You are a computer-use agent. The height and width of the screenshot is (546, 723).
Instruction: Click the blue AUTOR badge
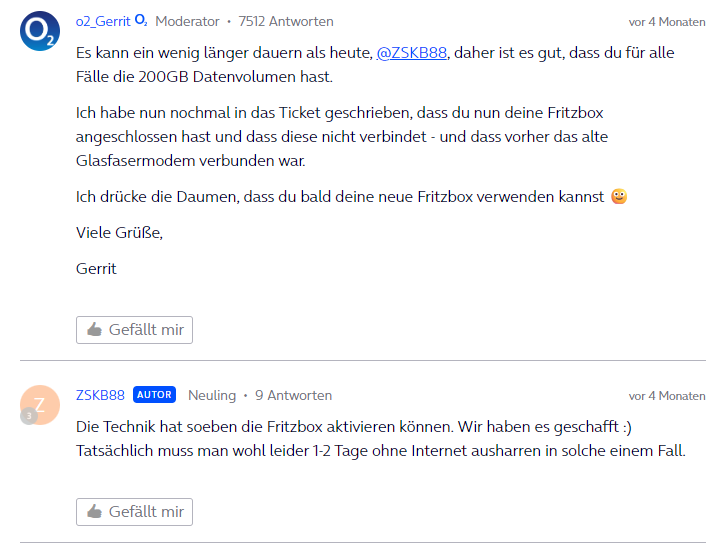pyautogui.click(x=154, y=395)
